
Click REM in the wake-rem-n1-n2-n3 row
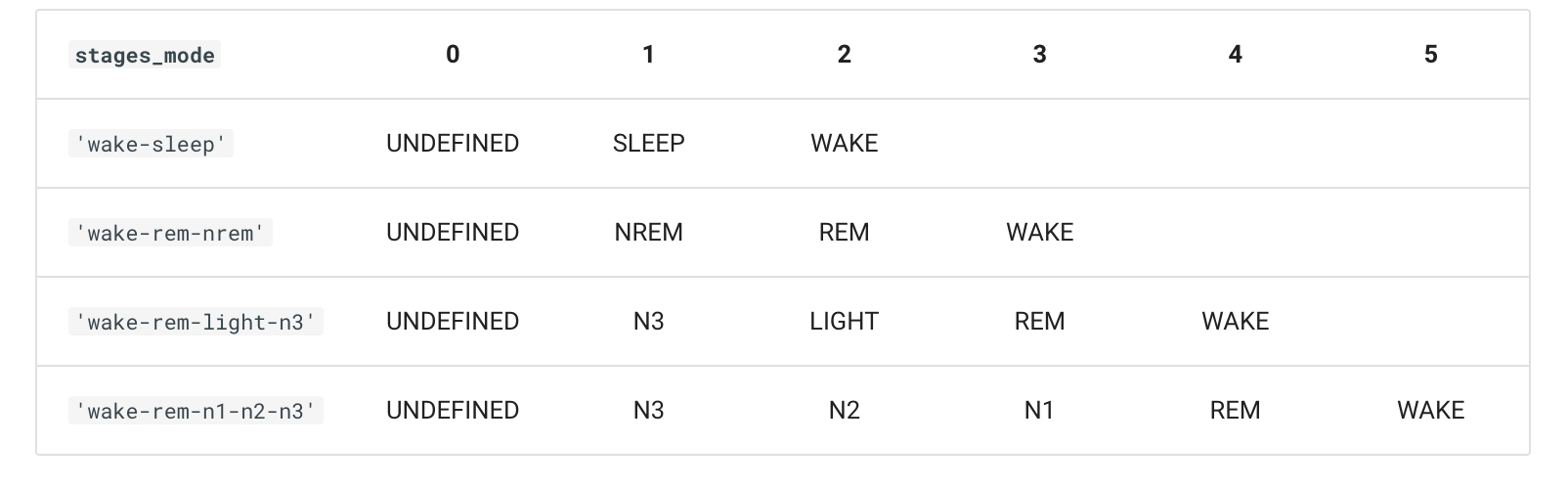point(1235,411)
